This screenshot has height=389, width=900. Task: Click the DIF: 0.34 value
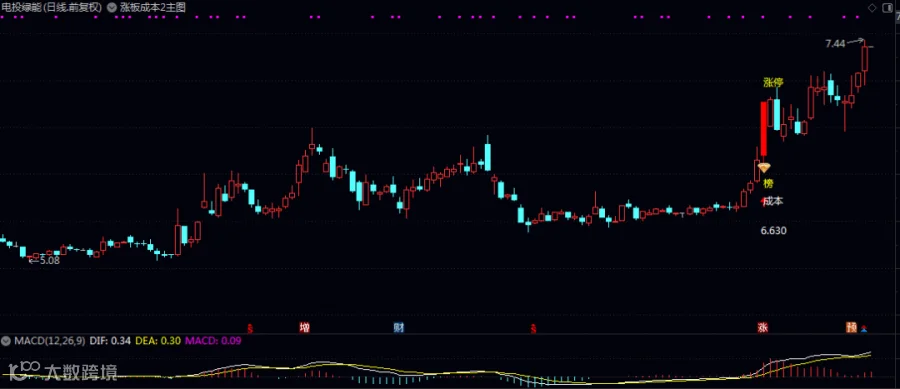point(110,341)
